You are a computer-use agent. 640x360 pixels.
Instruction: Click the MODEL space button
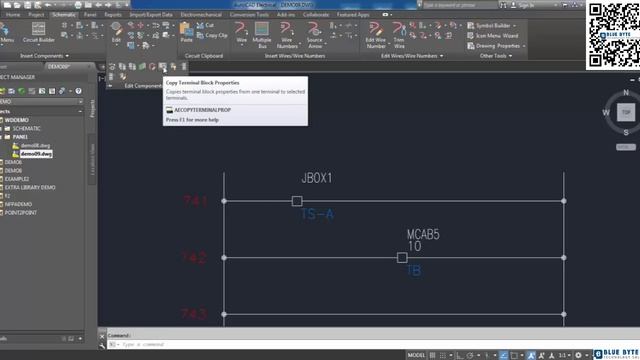click(416, 355)
